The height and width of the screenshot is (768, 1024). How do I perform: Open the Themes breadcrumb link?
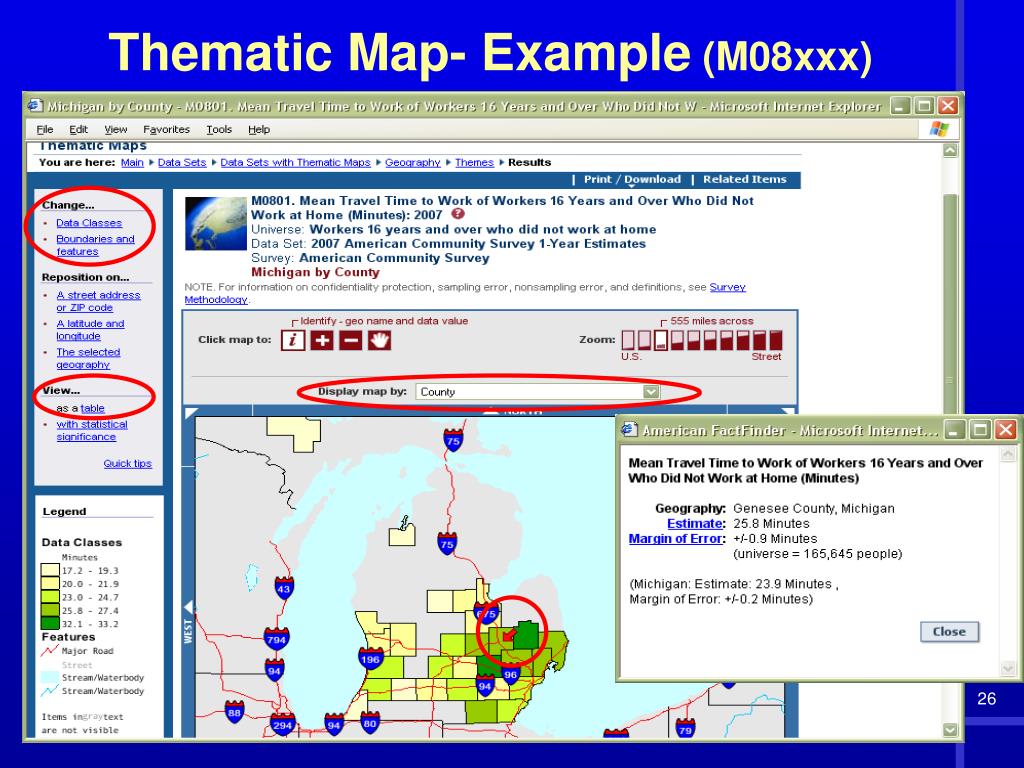(x=474, y=163)
